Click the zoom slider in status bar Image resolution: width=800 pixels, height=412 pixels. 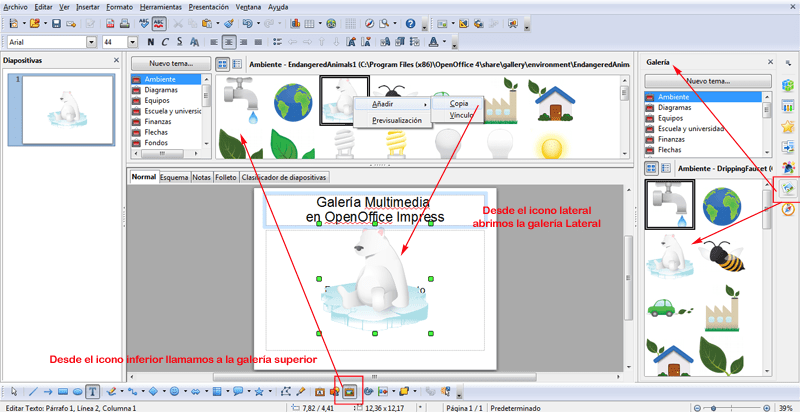(733, 407)
